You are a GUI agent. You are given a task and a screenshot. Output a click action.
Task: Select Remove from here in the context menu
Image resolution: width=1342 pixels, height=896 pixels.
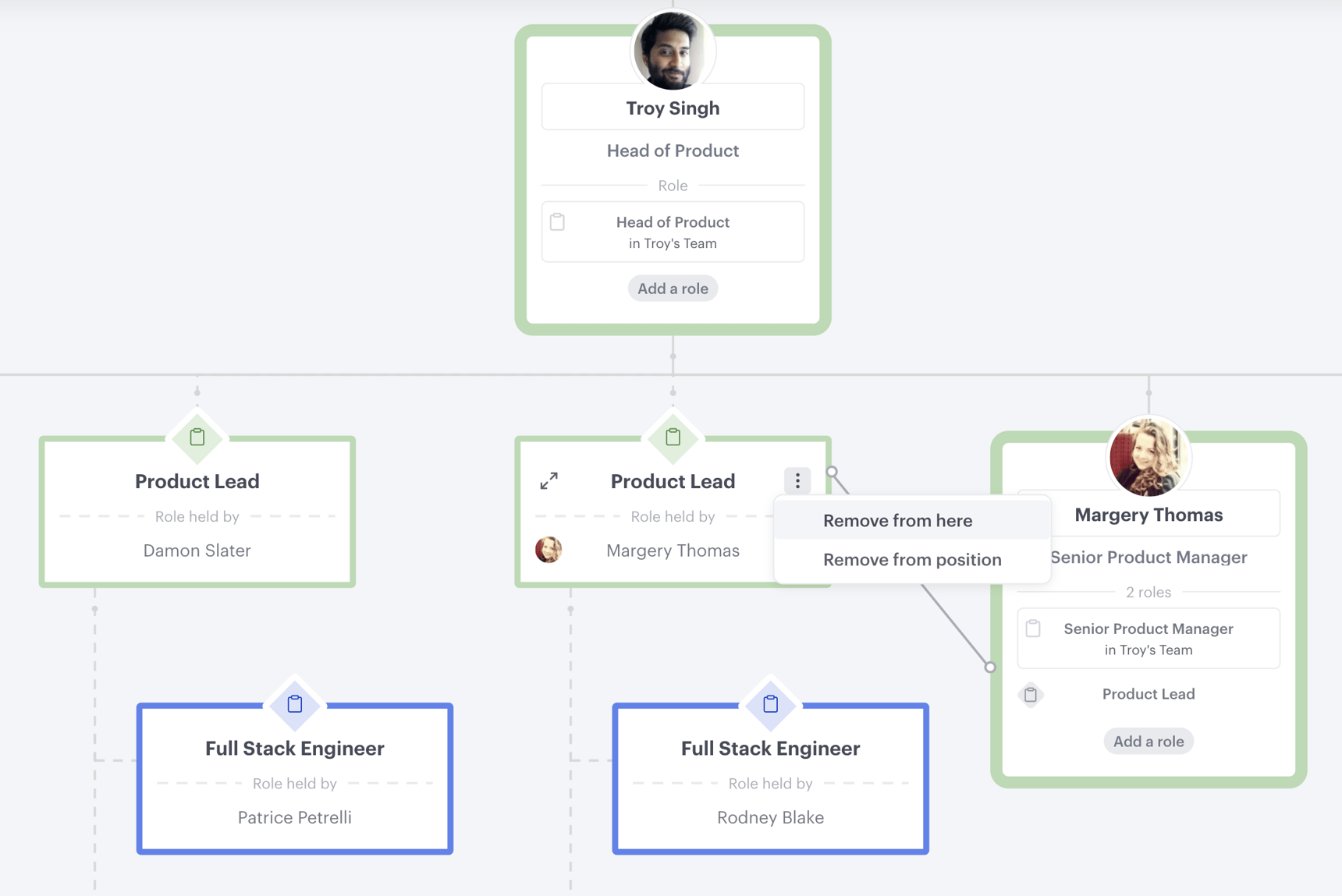coord(897,520)
